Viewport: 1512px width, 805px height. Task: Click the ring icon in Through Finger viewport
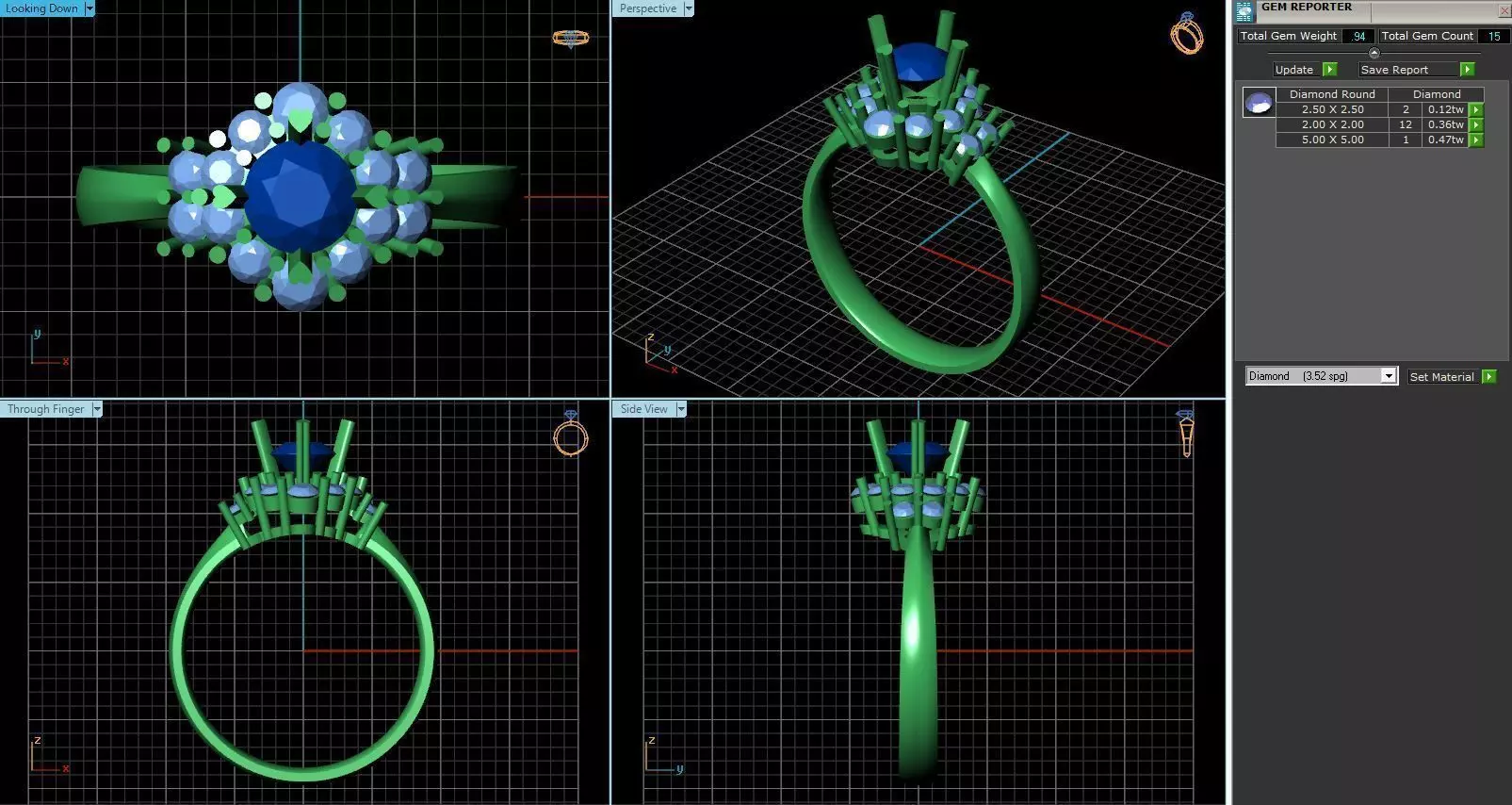[x=570, y=434]
